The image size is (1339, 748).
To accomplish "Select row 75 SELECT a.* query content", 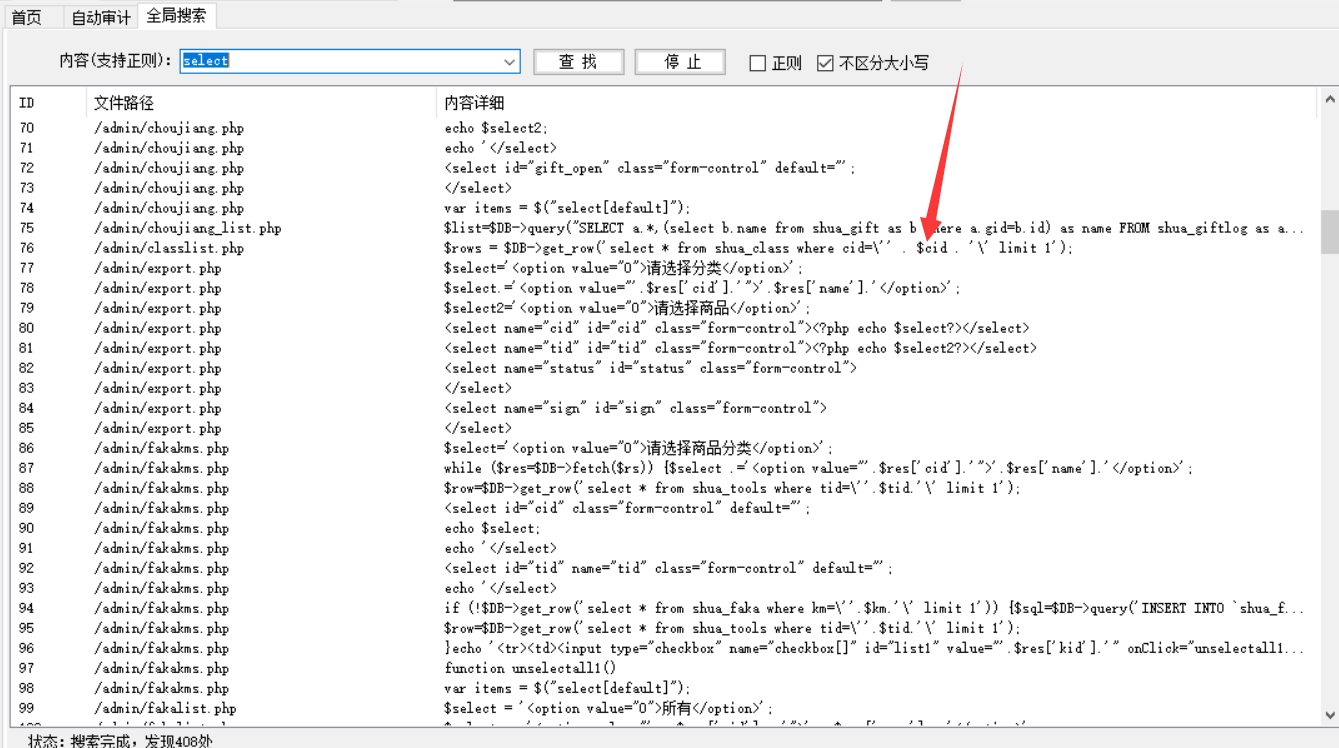I will pos(874,228).
